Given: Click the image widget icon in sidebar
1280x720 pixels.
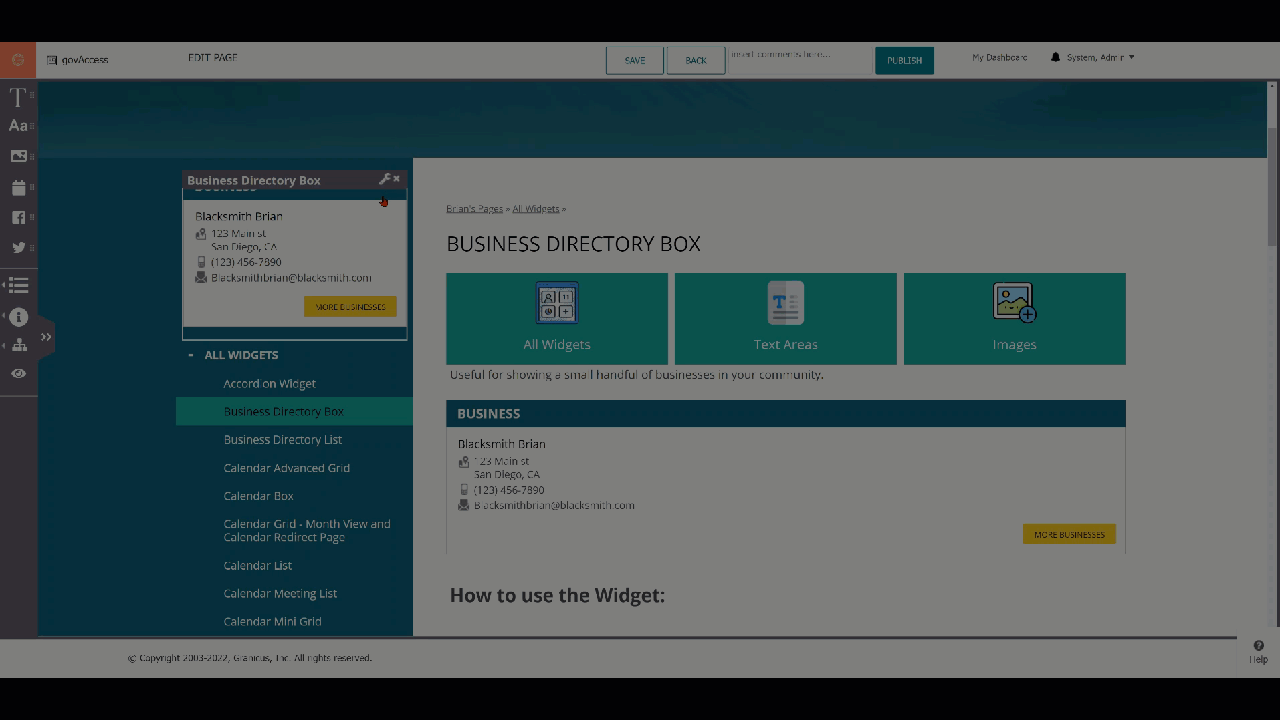Looking at the screenshot, I should (x=18, y=156).
